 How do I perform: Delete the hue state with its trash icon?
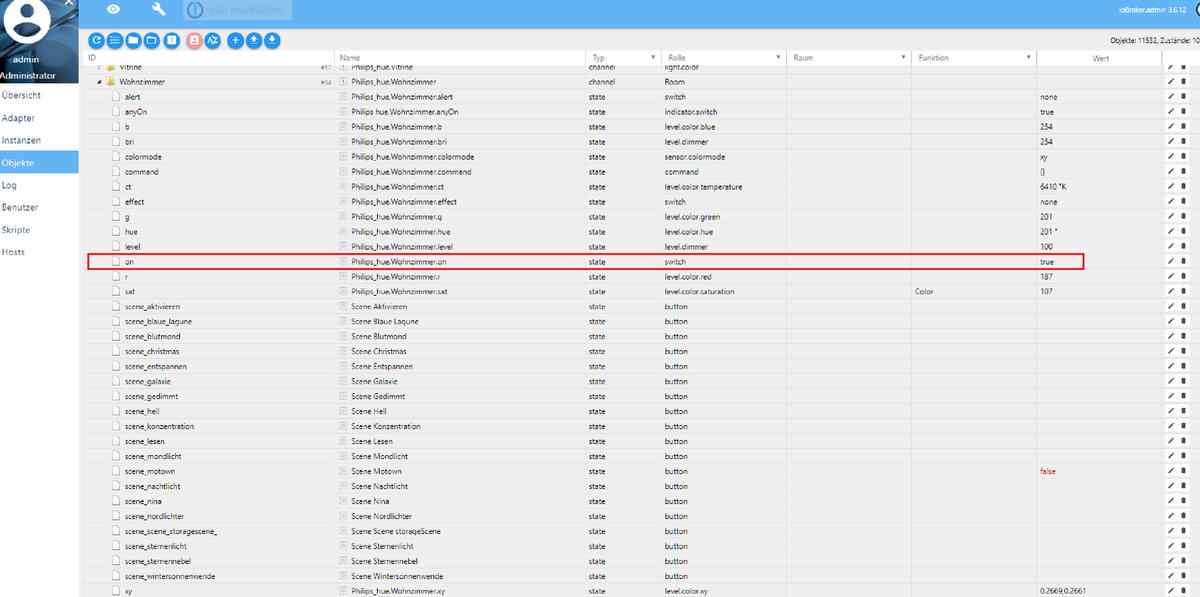tap(1185, 232)
